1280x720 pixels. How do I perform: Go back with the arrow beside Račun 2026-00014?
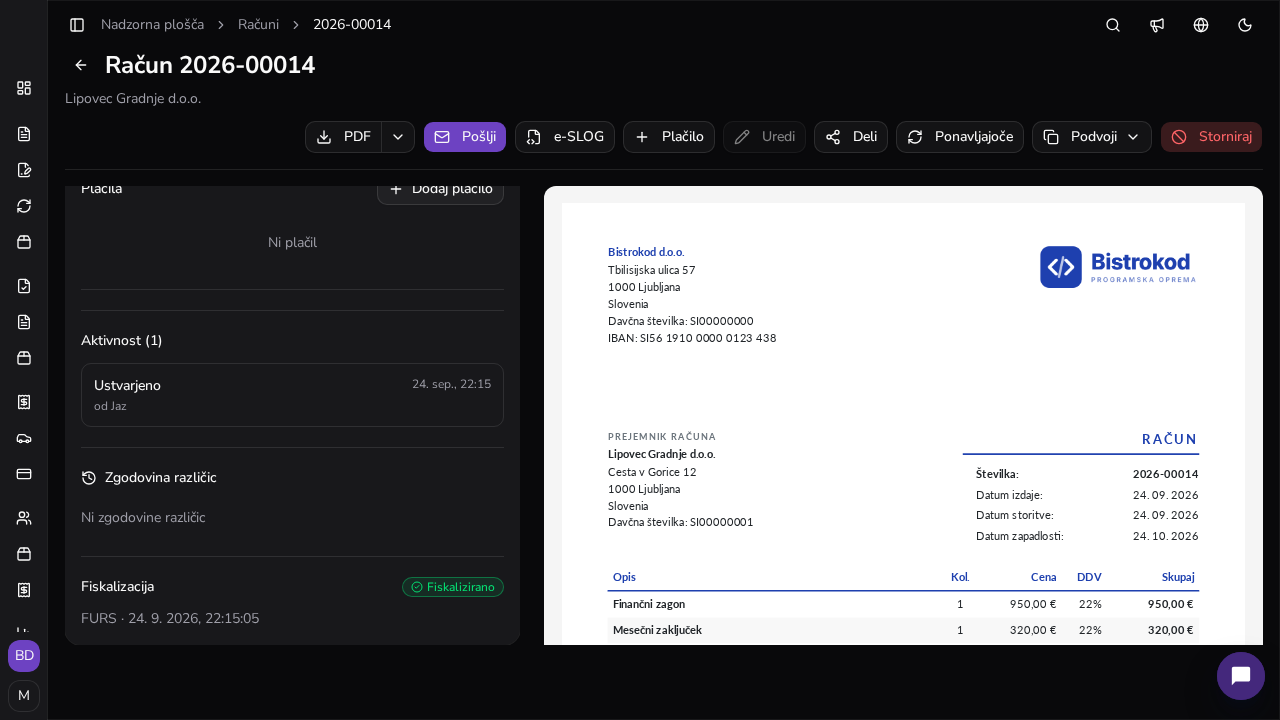[81, 65]
